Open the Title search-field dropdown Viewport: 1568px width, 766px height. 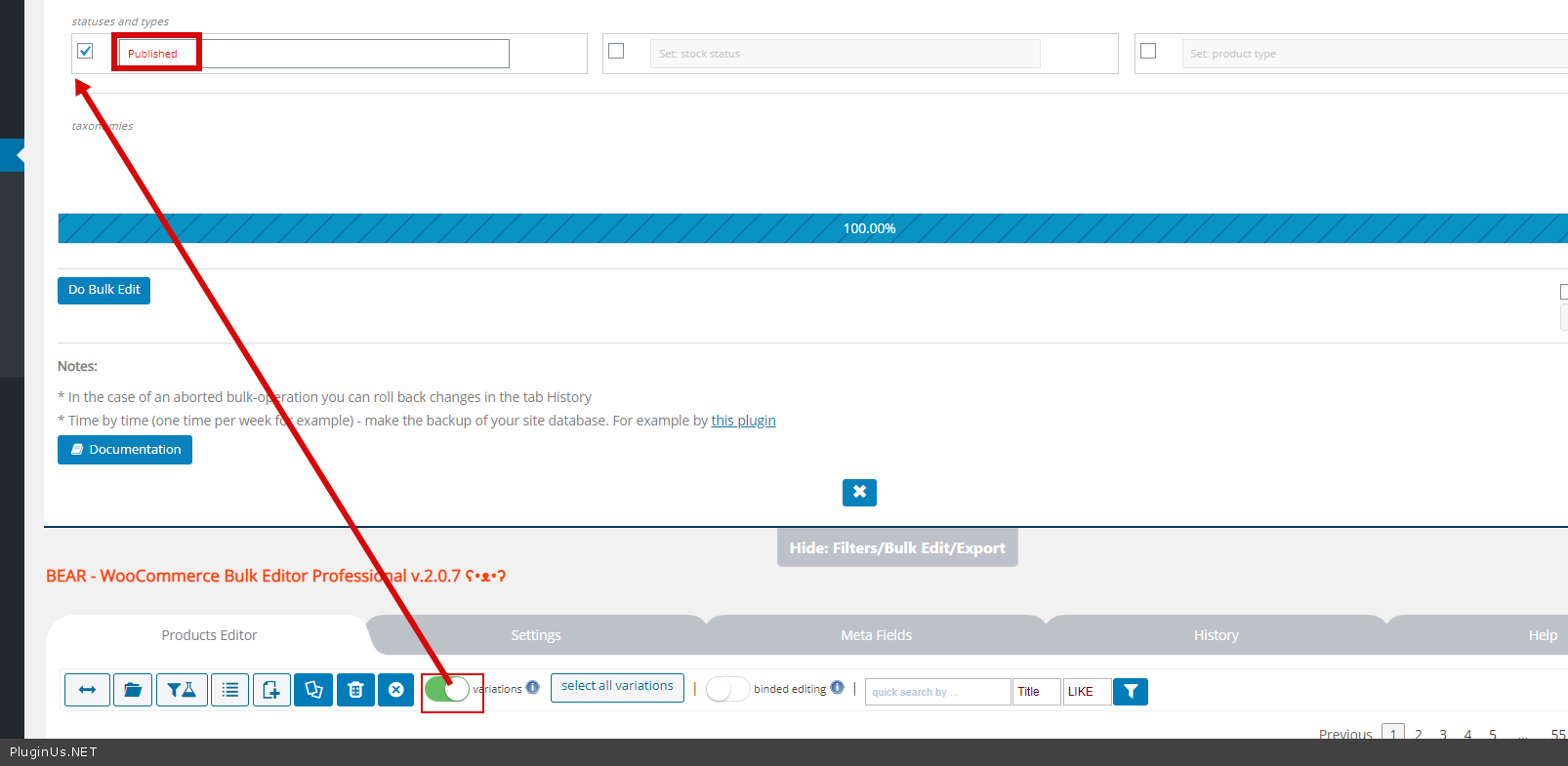coord(1037,692)
